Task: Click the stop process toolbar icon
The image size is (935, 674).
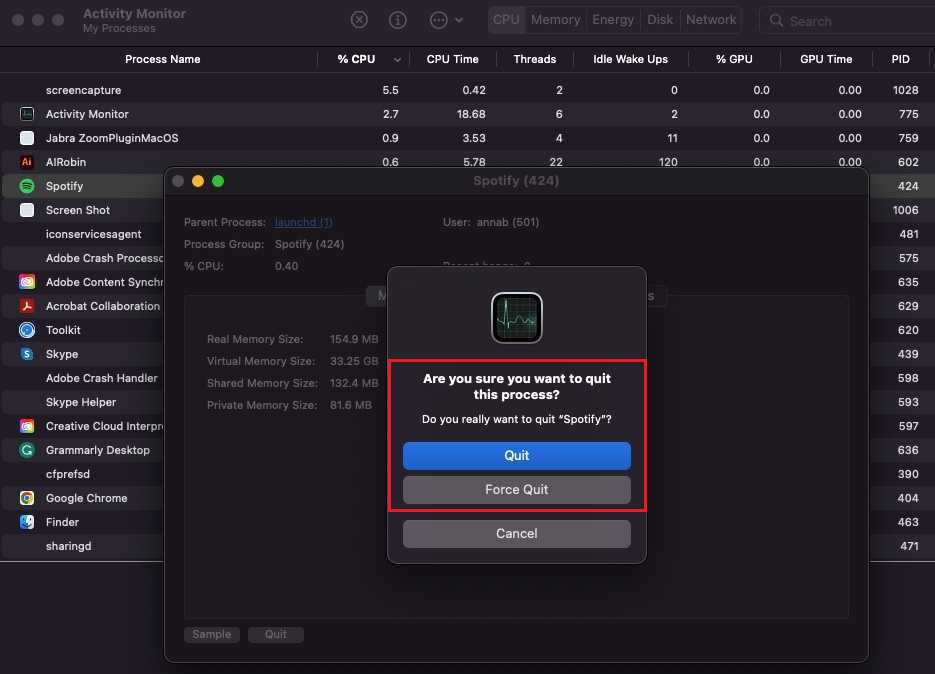Action: pos(359,20)
